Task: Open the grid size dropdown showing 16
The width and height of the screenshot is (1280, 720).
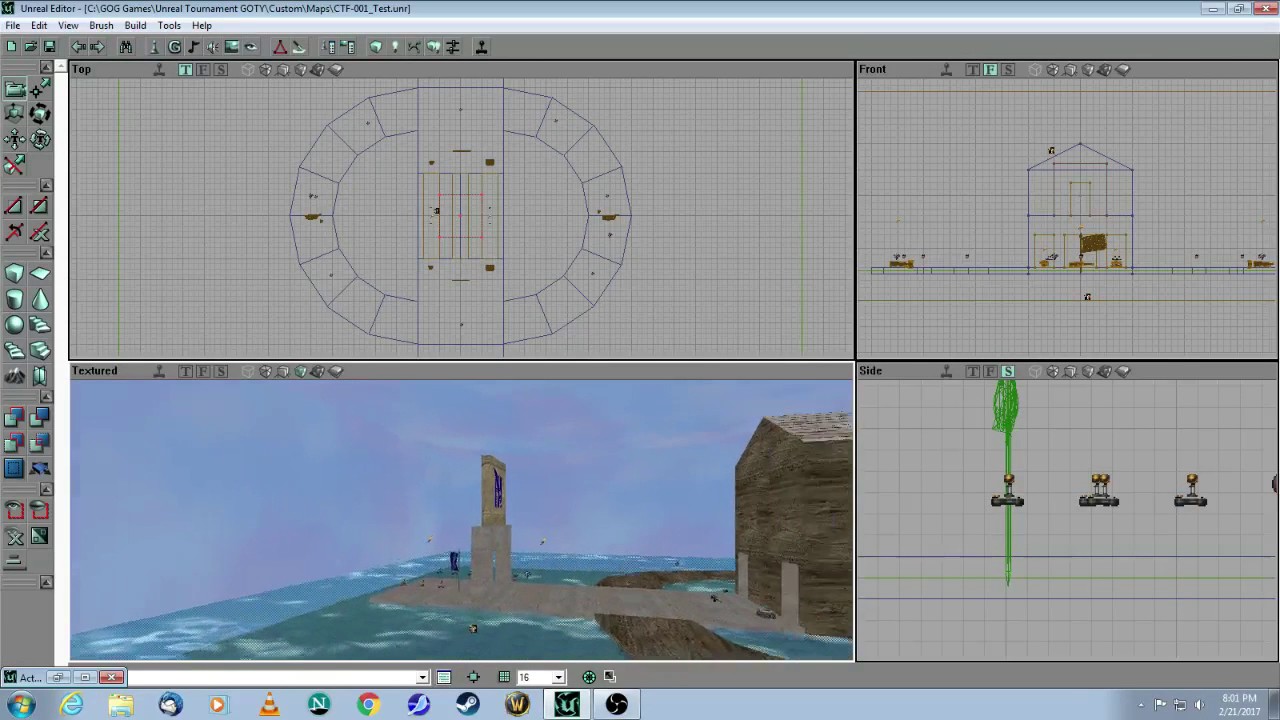Action: 558,677
